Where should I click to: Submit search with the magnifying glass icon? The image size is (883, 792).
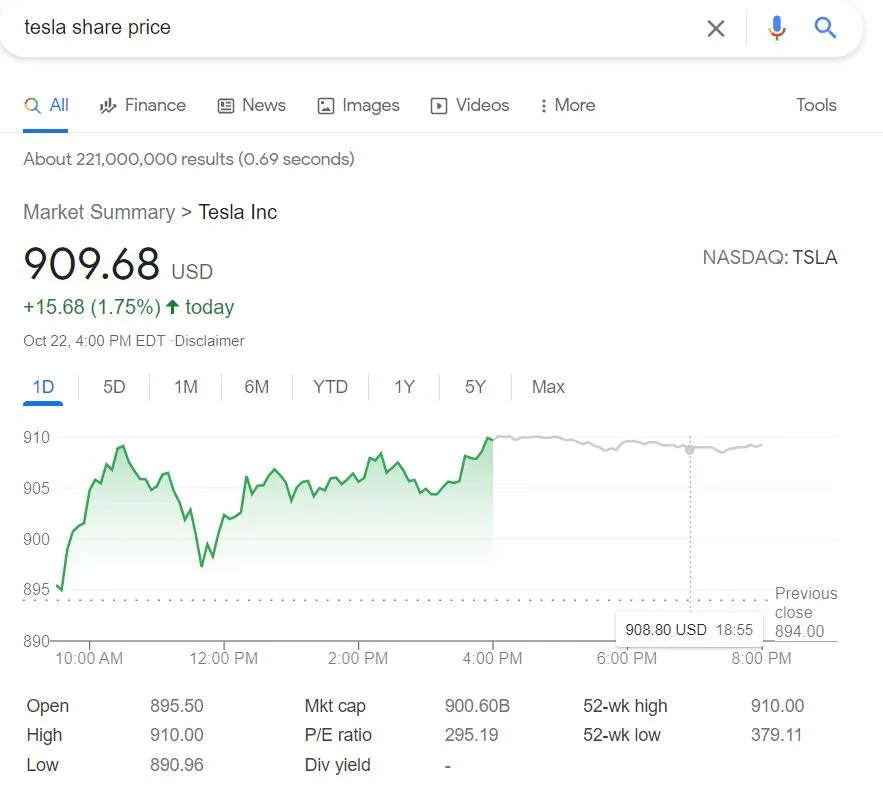click(x=825, y=27)
